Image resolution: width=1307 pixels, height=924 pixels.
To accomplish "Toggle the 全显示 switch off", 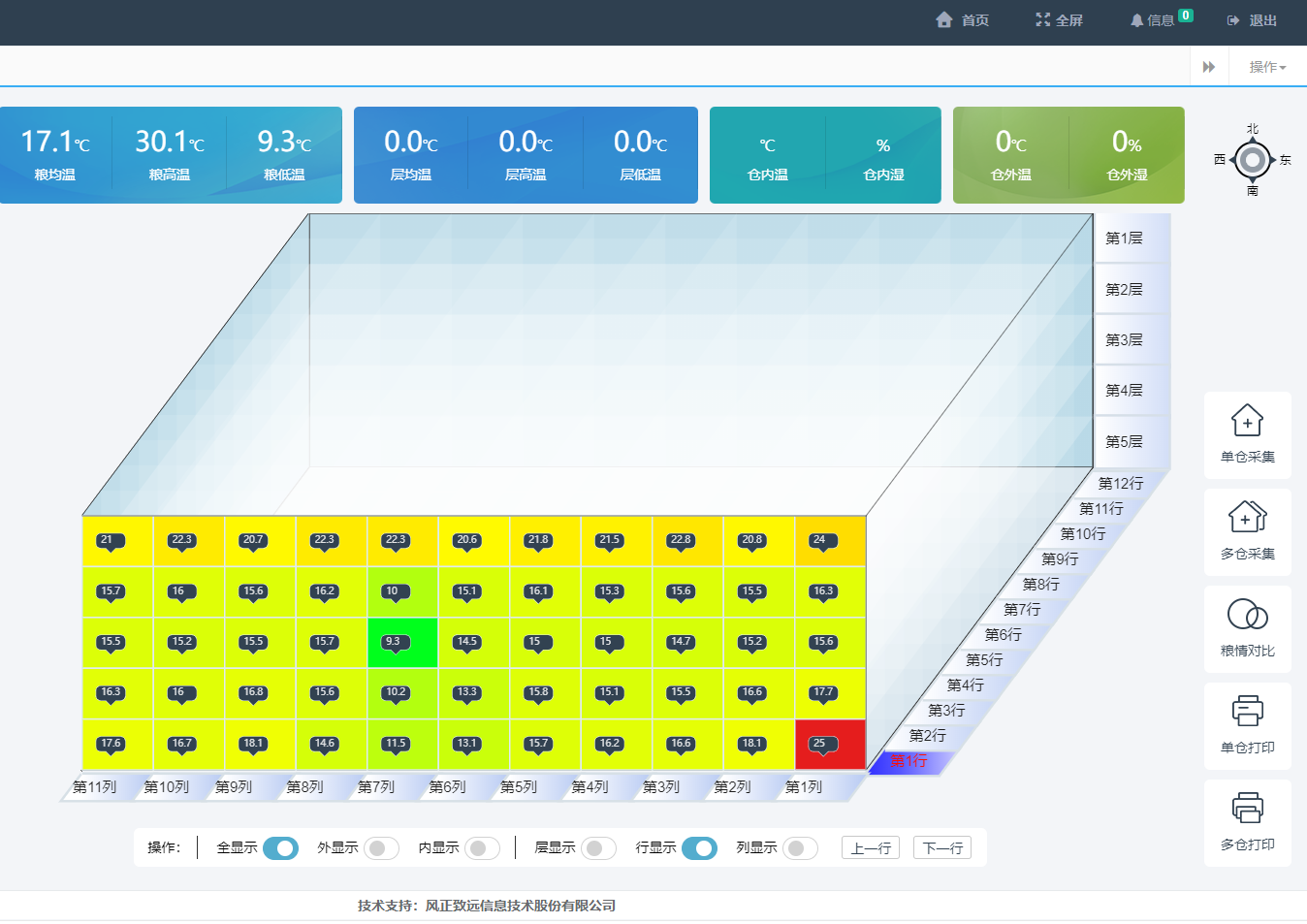I will click(280, 848).
